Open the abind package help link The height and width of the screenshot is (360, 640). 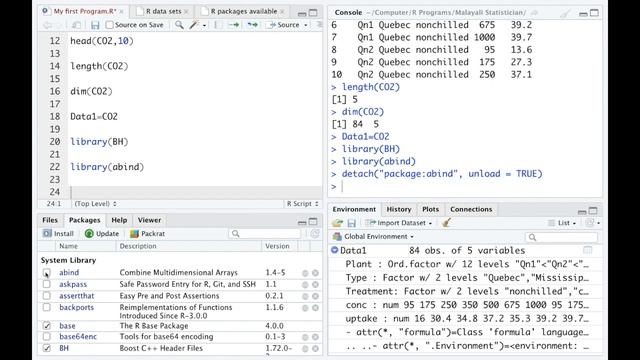point(69,273)
